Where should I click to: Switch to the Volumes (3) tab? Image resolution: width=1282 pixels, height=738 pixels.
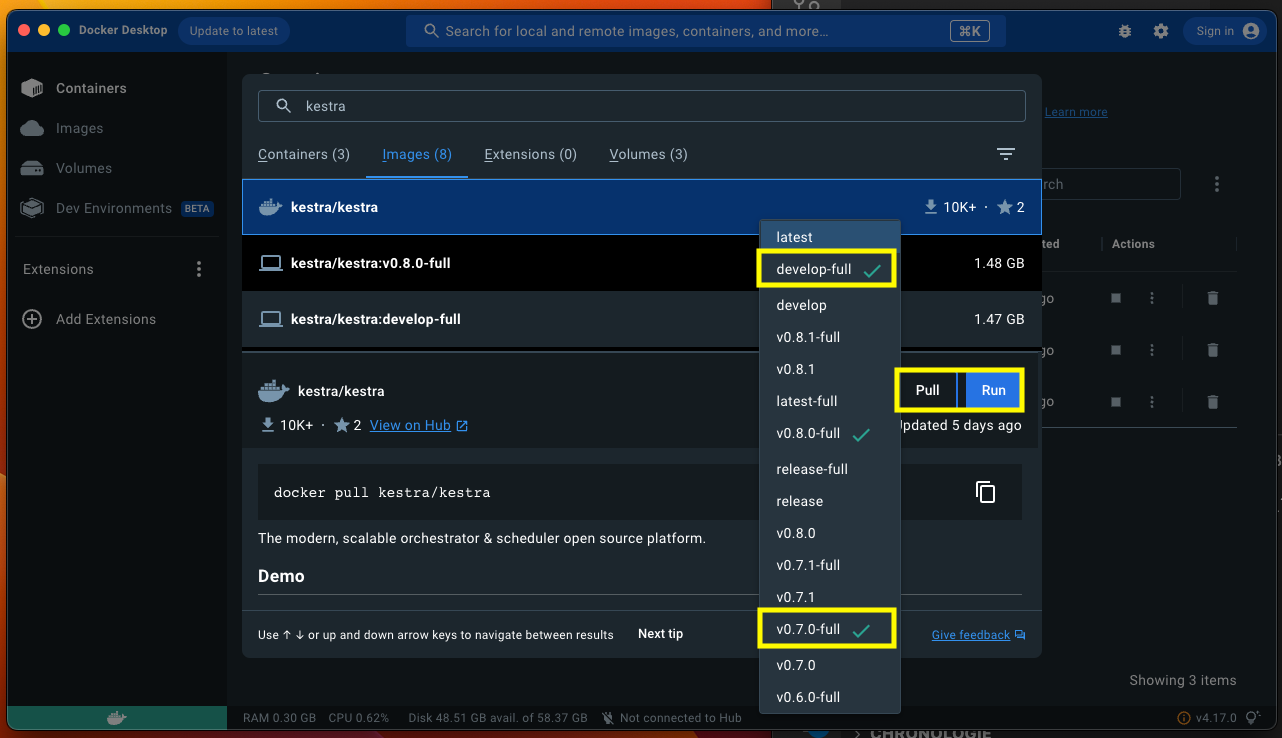[x=648, y=154]
